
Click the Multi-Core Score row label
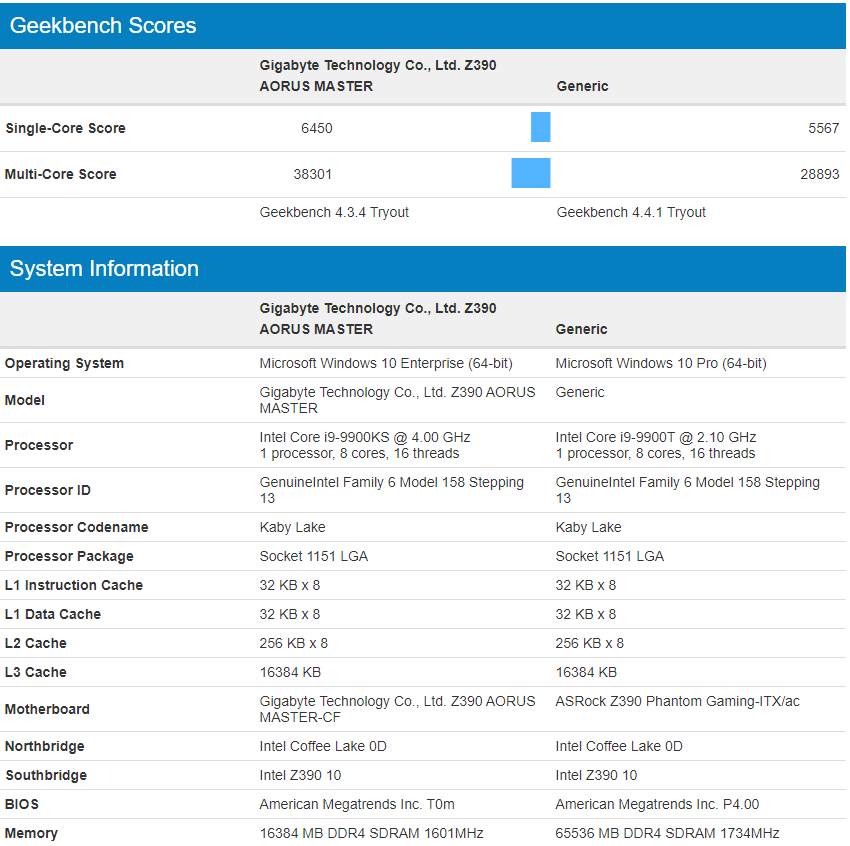click(61, 174)
